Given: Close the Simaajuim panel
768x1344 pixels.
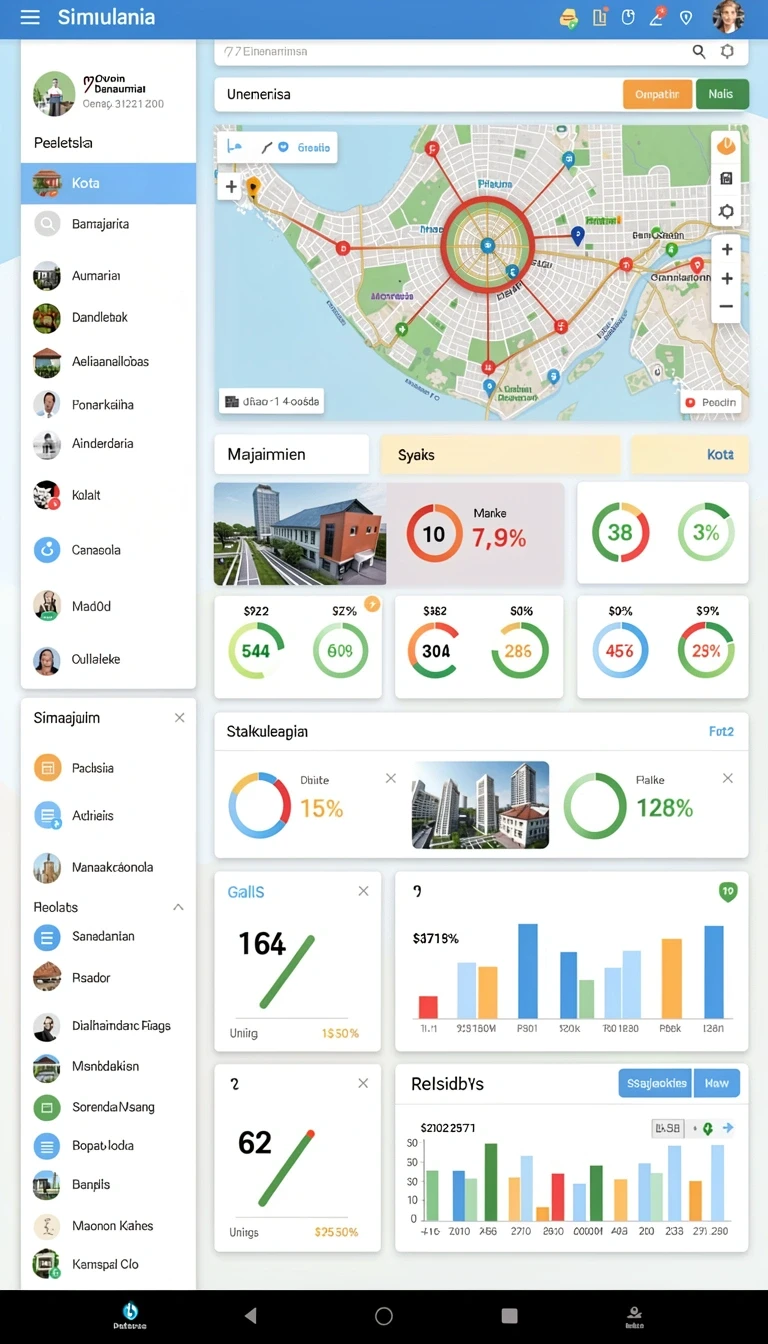Looking at the screenshot, I should [179, 718].
